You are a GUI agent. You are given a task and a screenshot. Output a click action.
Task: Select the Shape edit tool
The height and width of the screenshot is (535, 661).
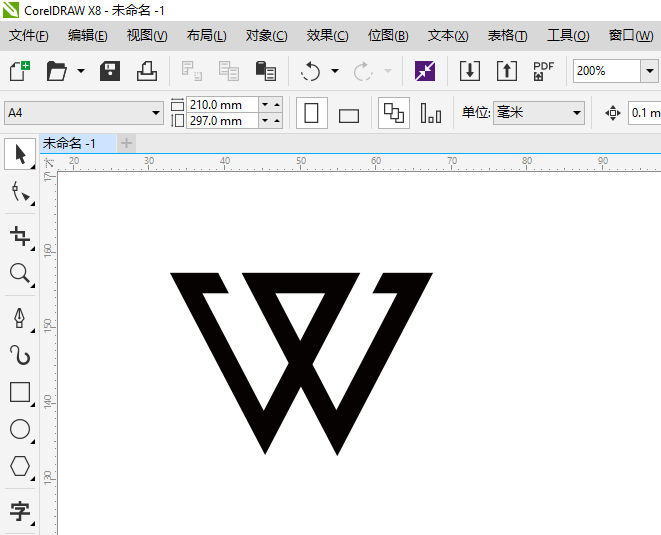[20, 192]
